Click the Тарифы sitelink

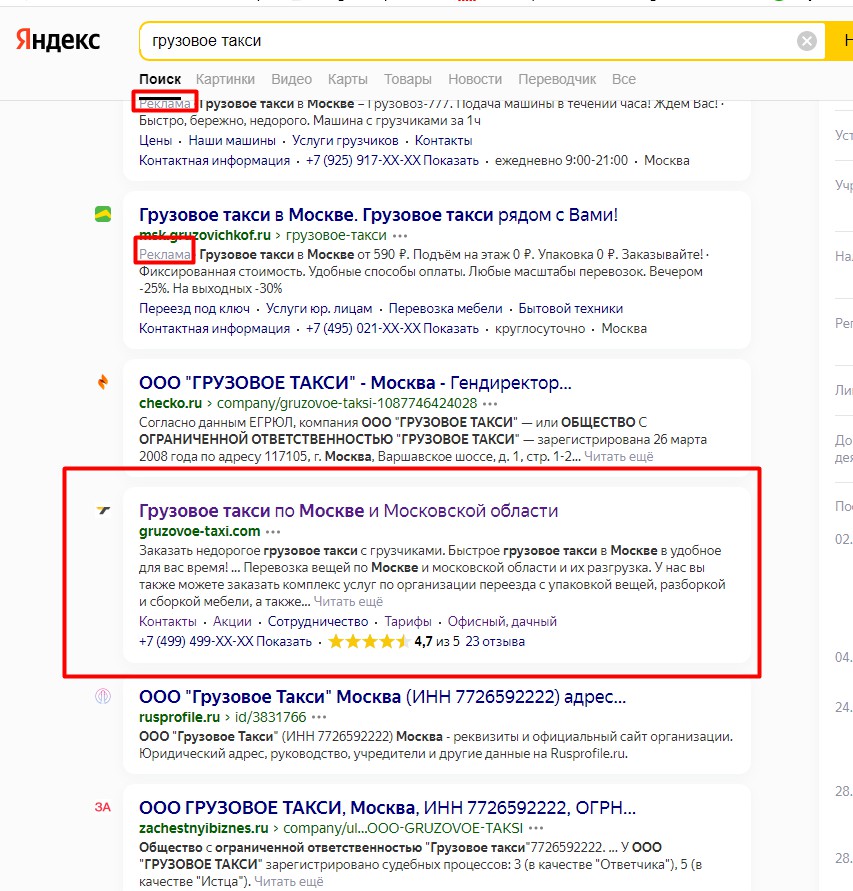(x=407, y=622)
